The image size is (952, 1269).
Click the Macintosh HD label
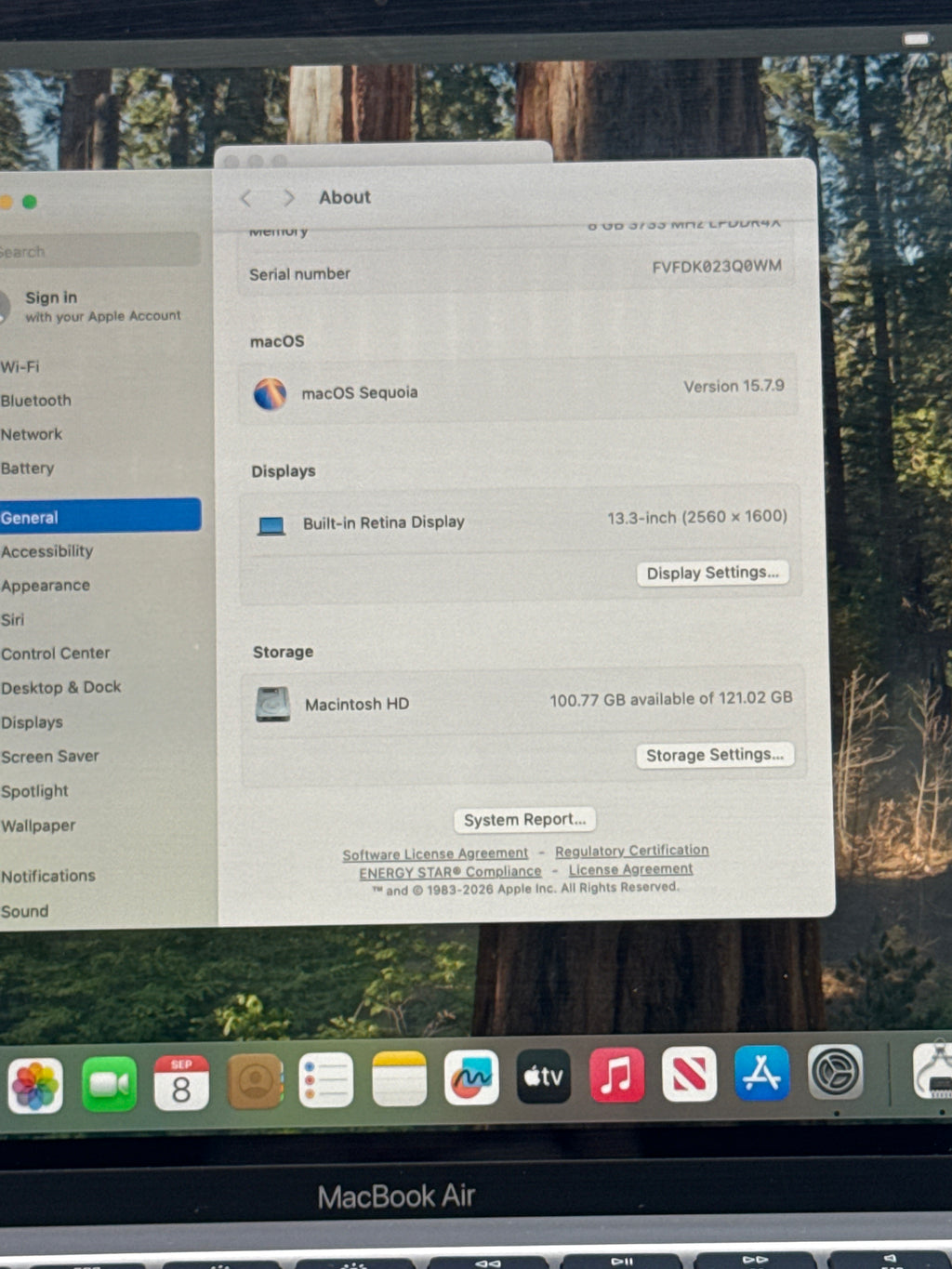[x=357, y=705]
